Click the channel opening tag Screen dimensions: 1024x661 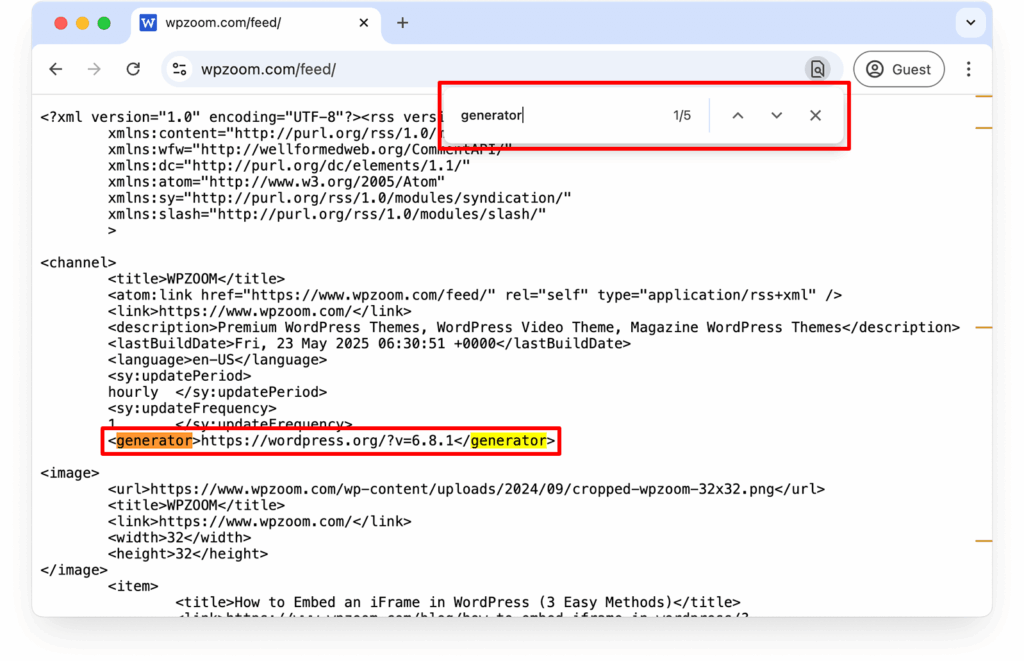tap(78, 263)
